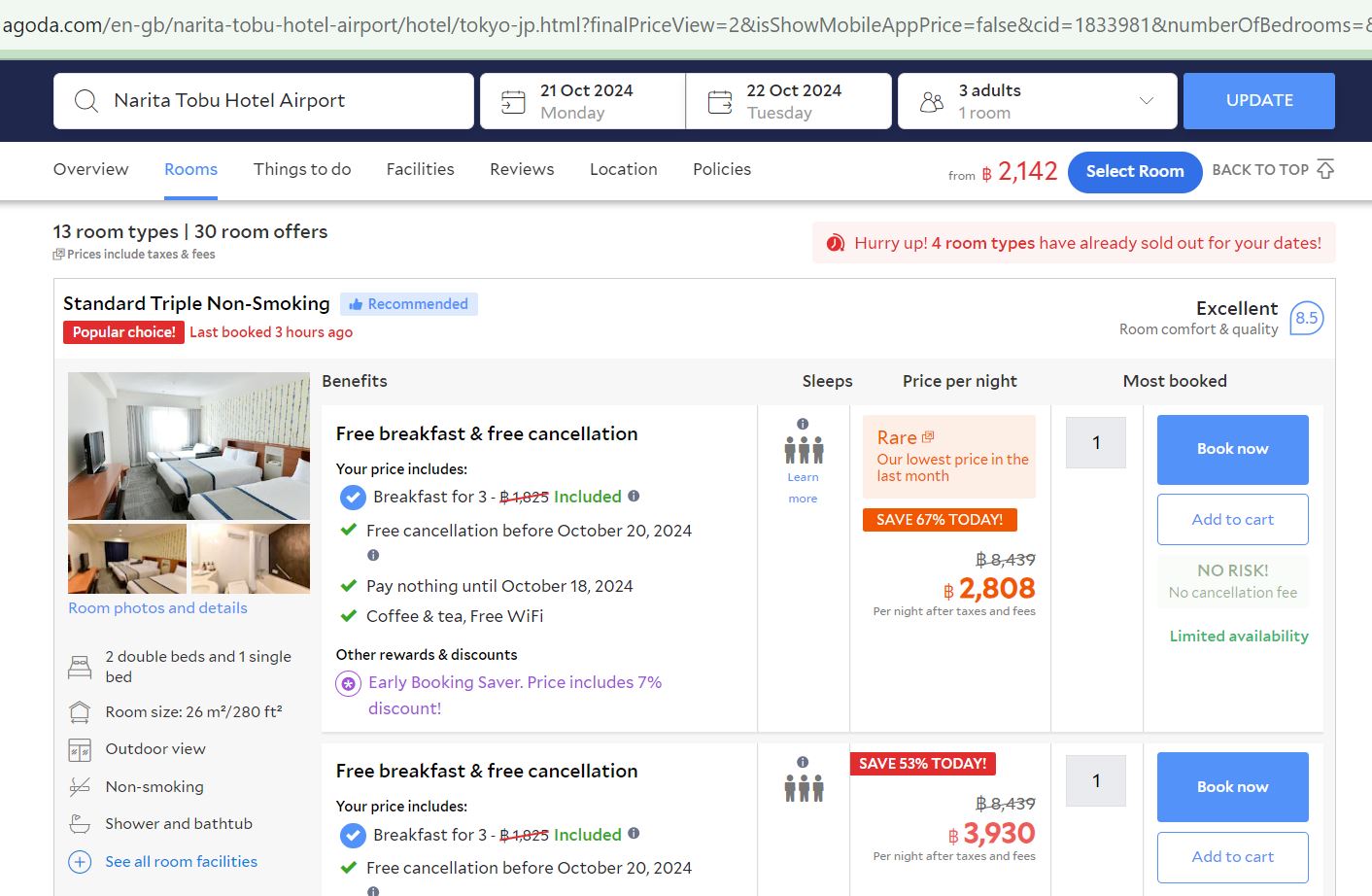This screenshot has height=896, width=1372.
Task: Click the UPDATE search button
Action: pyautogui.click(x=1259, y=101)
